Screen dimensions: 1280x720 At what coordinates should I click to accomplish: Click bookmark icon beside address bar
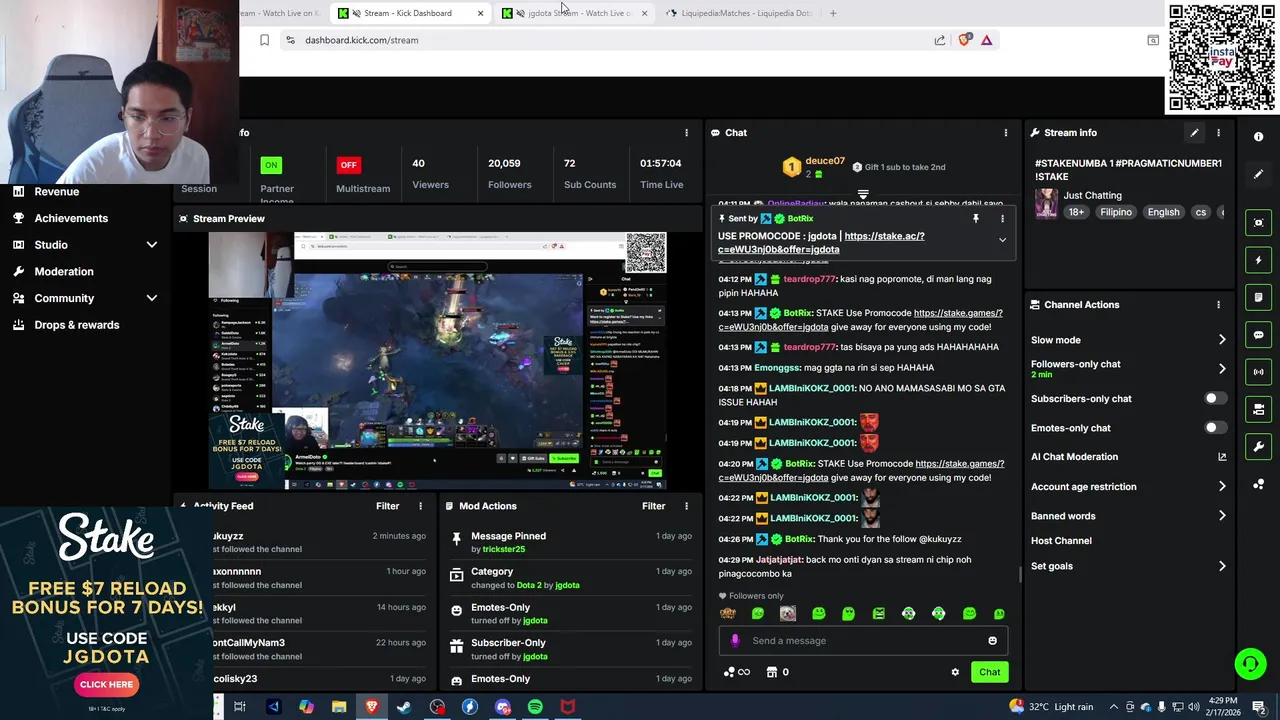tap(264, 40)
